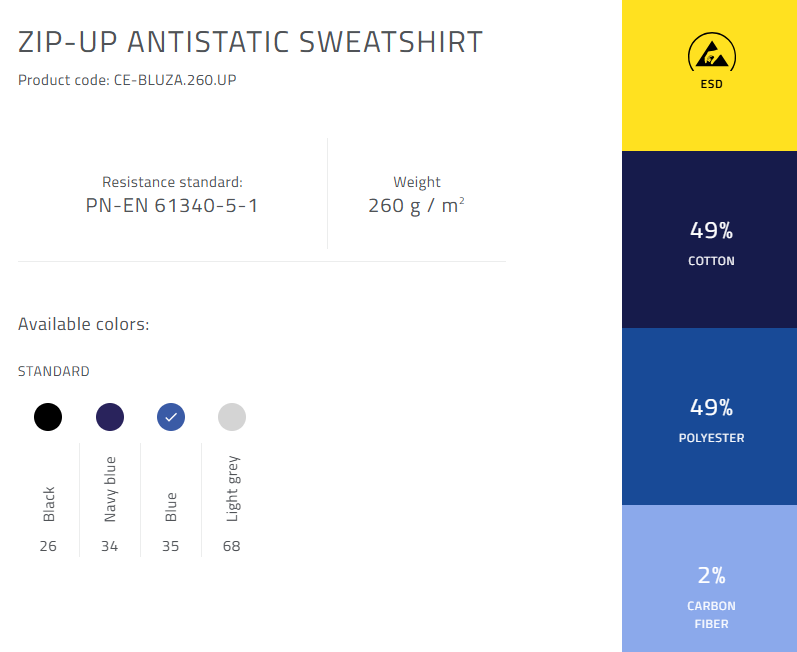Viewport: 797px width, 652px height.
Task: Click the Blue color label text
Action: [171, 507]
